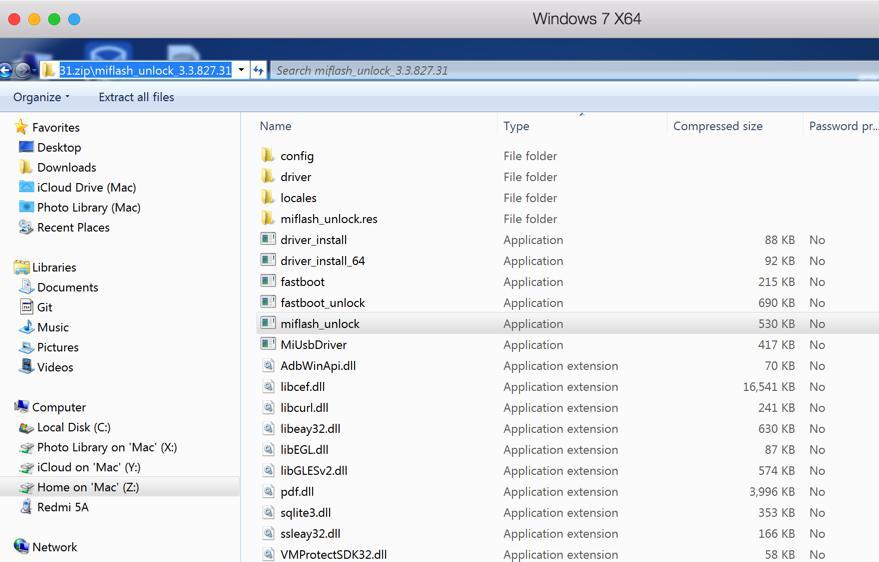
Task: Select the MiUsbDriver application icon
Action: coord(268,345)
